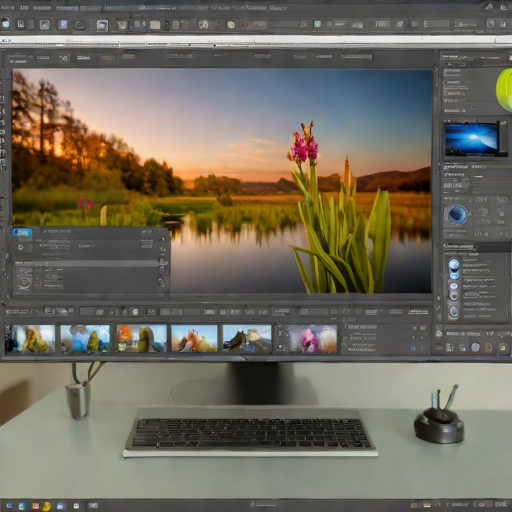Click the round dial icon below floating panel's blue tab
This screenshot has height=512, width=512.
(21, 247)
